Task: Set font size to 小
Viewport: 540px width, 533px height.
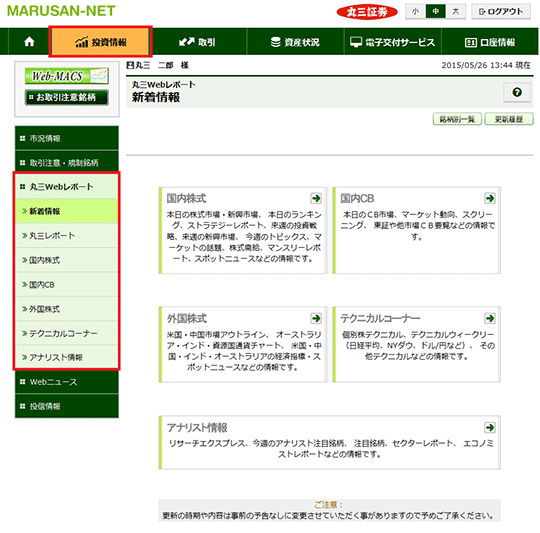Action: (x=416, y=11)
